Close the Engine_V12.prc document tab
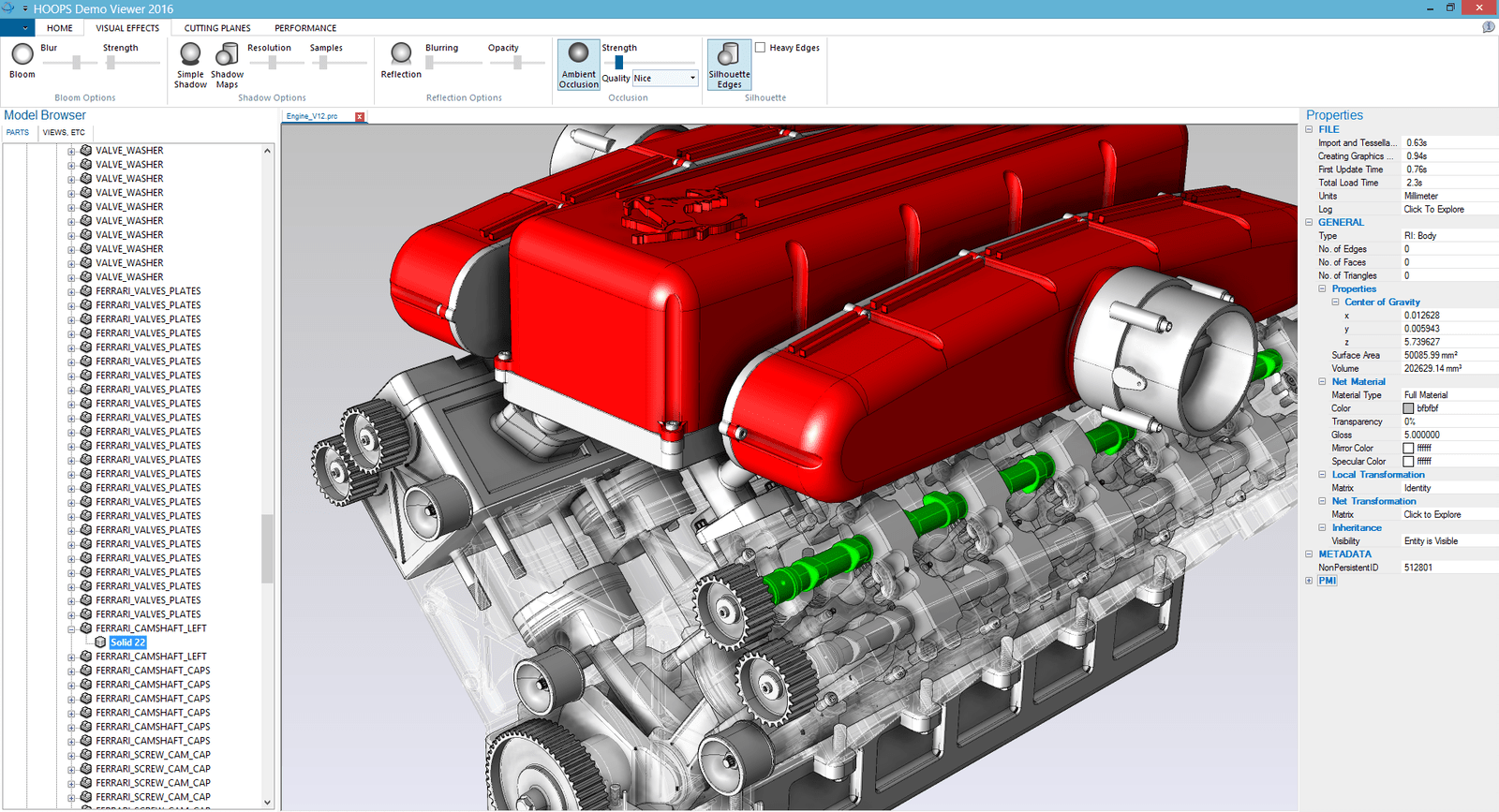 click(360, 116)
